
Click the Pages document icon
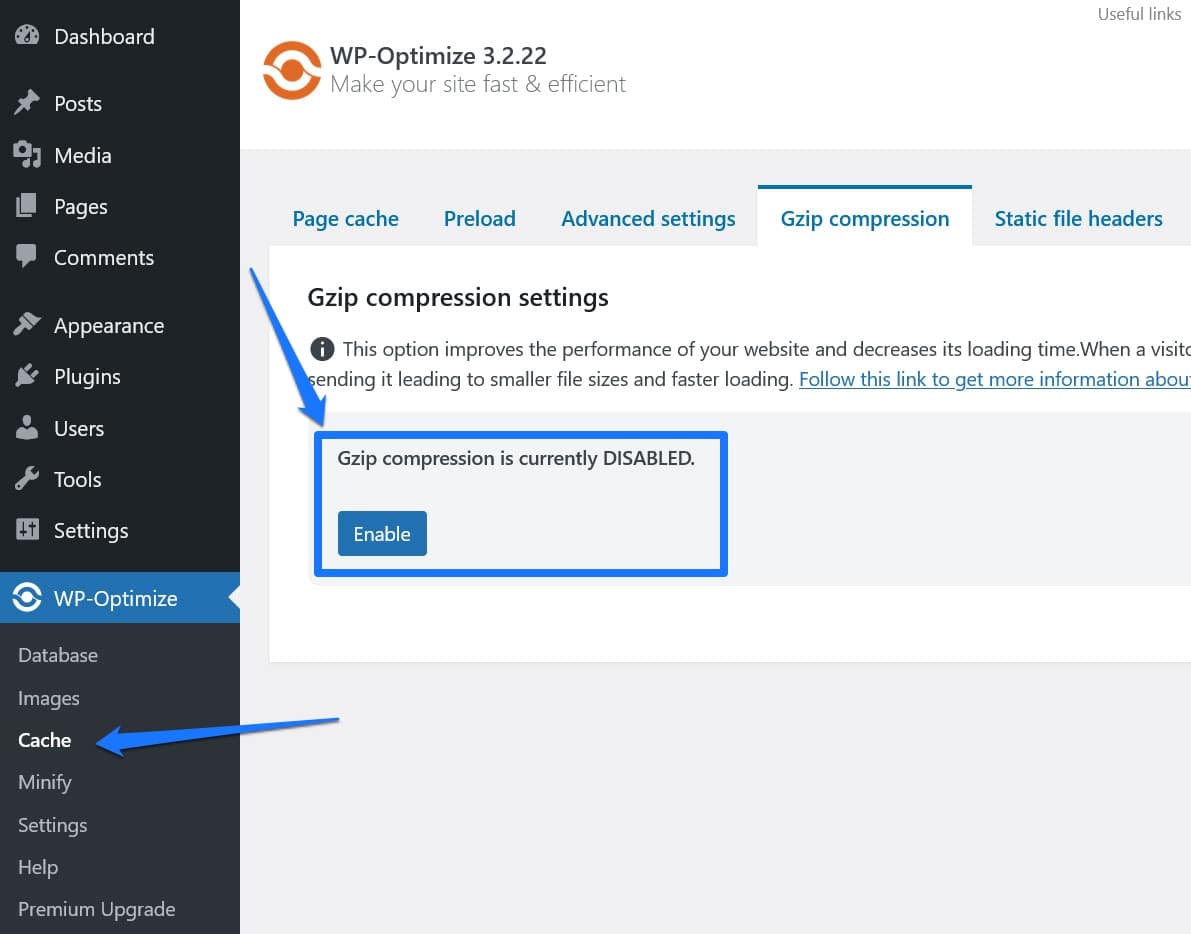click(x=27, y=206)
